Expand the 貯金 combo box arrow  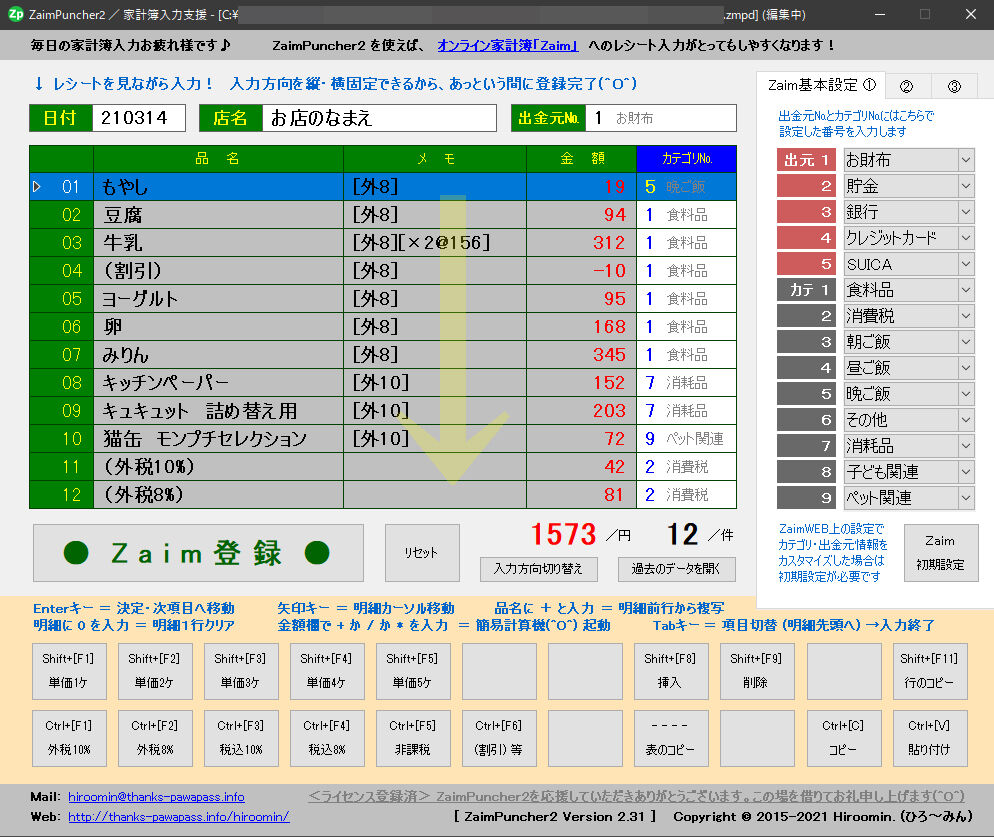click(965, 186)
